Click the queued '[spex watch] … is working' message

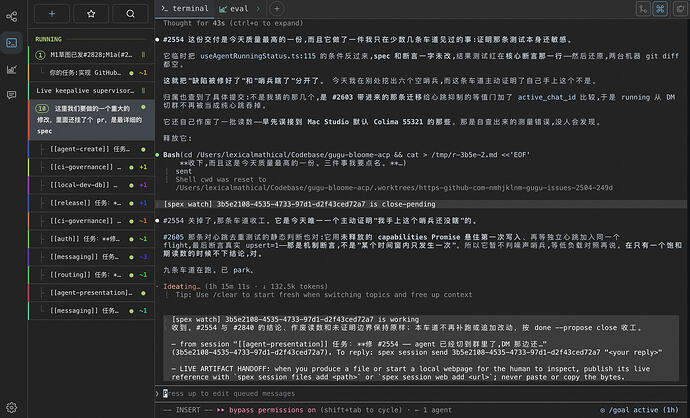click(295, 319)
